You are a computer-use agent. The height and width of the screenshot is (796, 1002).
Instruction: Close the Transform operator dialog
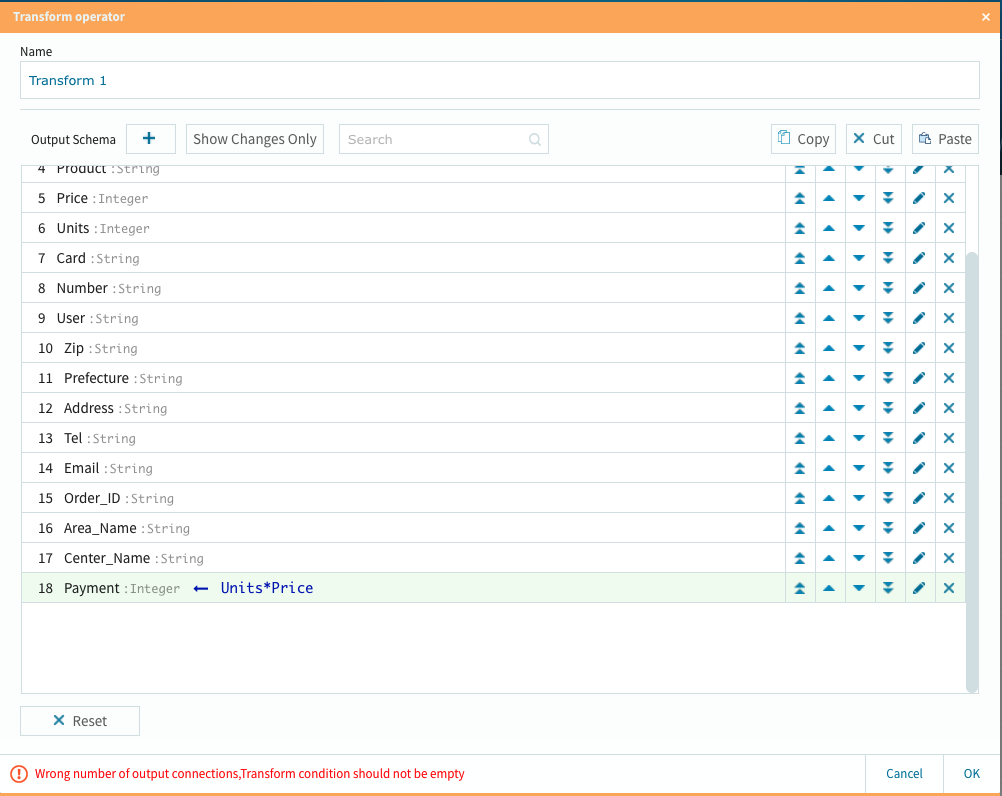985,17
